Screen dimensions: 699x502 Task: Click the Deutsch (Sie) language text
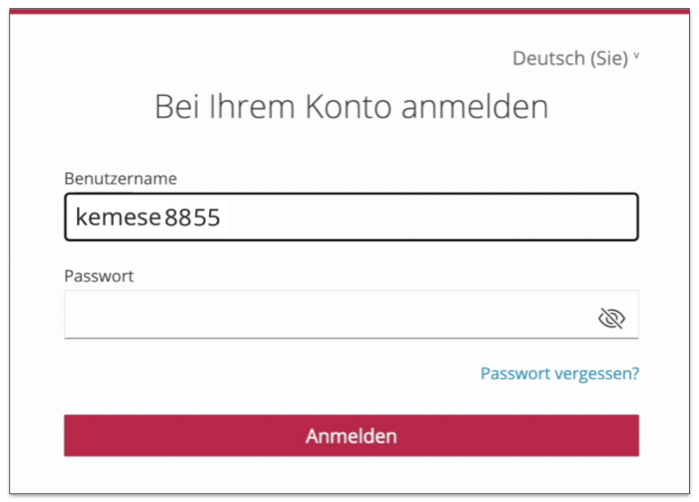click(x=569, y=59)
